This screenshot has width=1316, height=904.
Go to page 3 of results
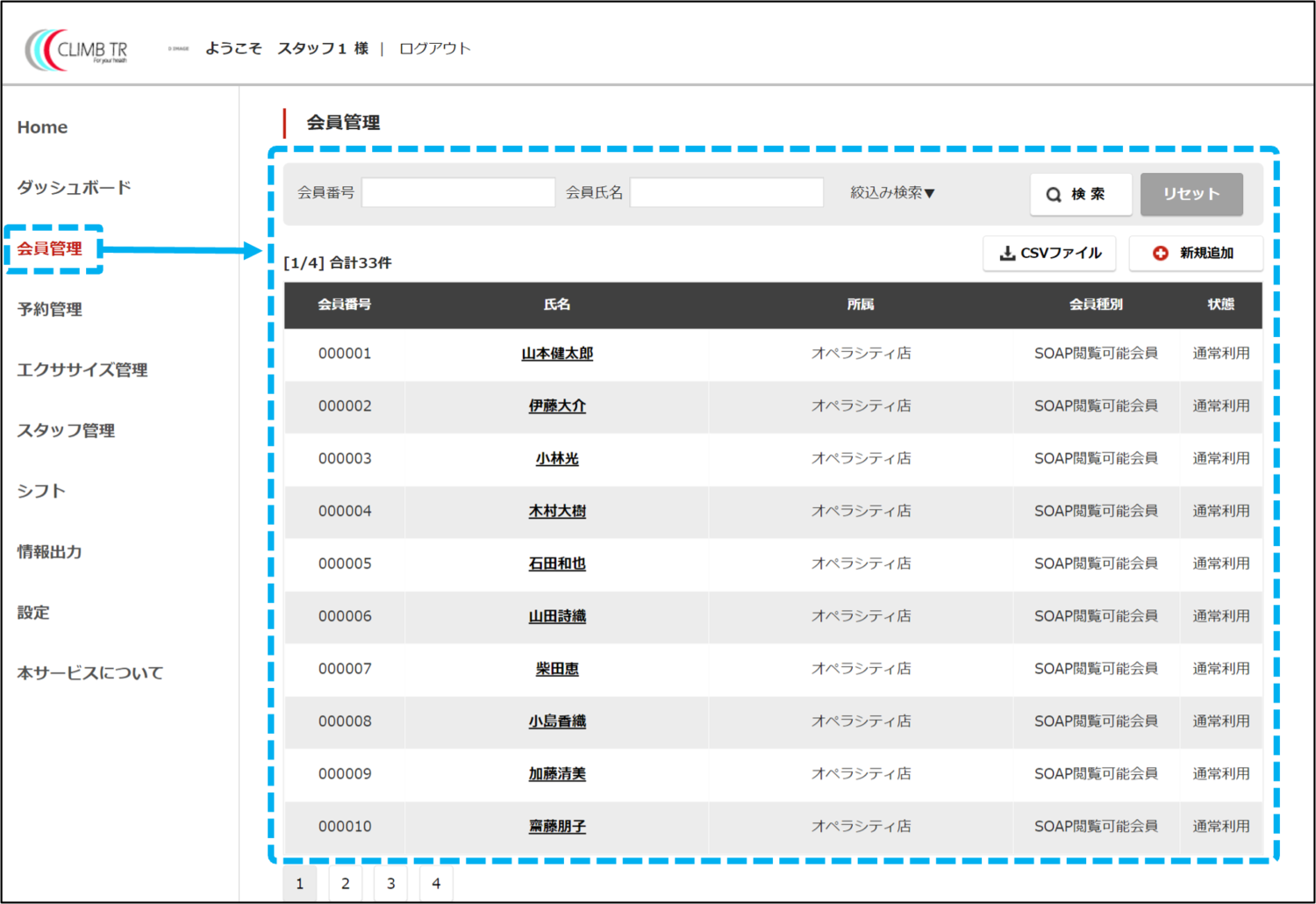click(390, 884)
